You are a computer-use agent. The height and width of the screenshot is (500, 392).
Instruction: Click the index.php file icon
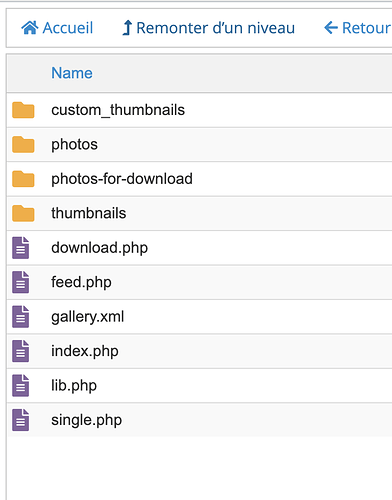(x=21, y=351)
